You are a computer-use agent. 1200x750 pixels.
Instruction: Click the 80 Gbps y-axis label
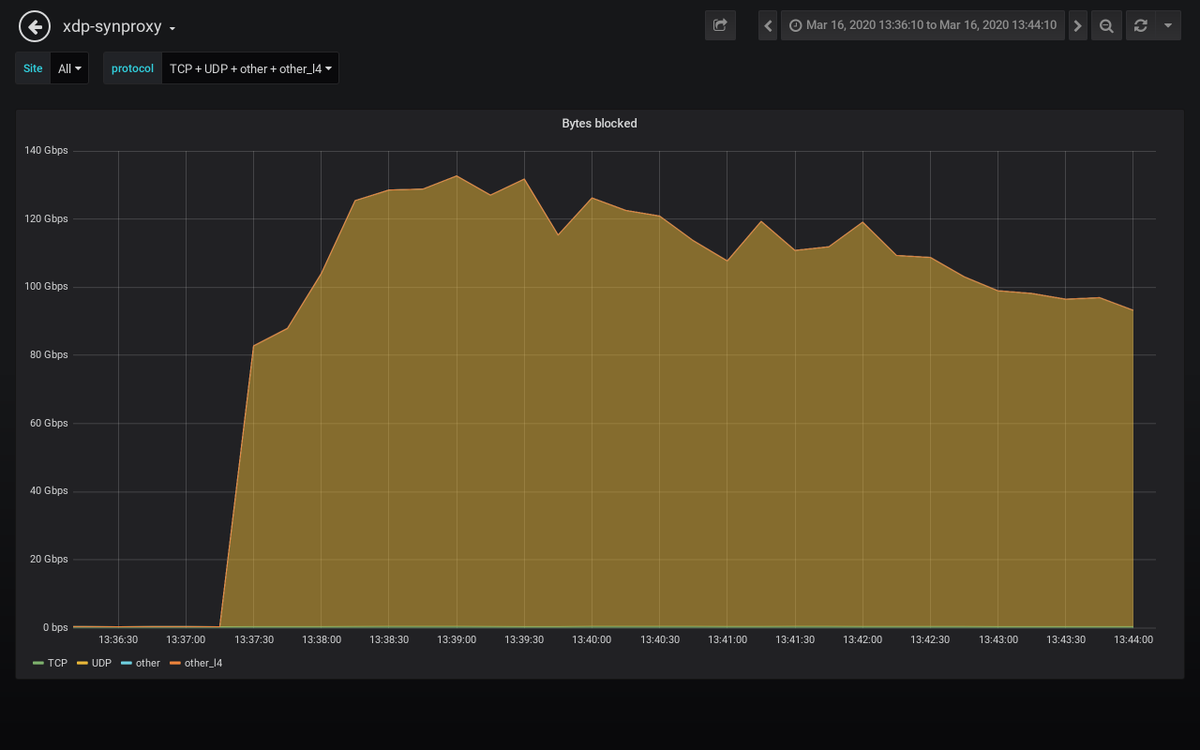click(49, 354)
